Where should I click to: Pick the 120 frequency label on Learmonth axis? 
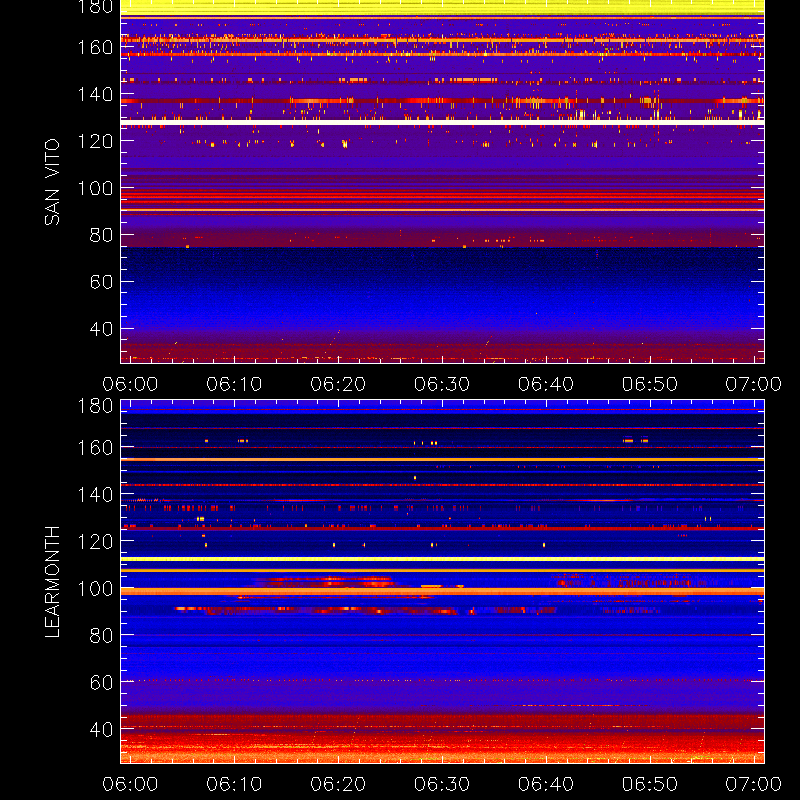coord(95,541)
